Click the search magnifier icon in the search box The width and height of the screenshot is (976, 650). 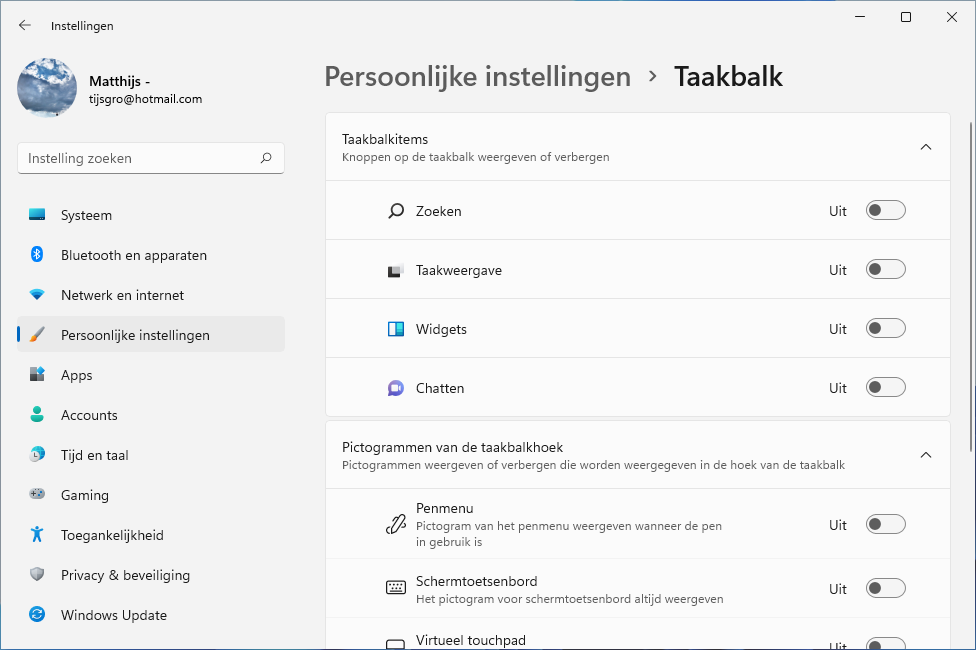[x=266, y=158]
